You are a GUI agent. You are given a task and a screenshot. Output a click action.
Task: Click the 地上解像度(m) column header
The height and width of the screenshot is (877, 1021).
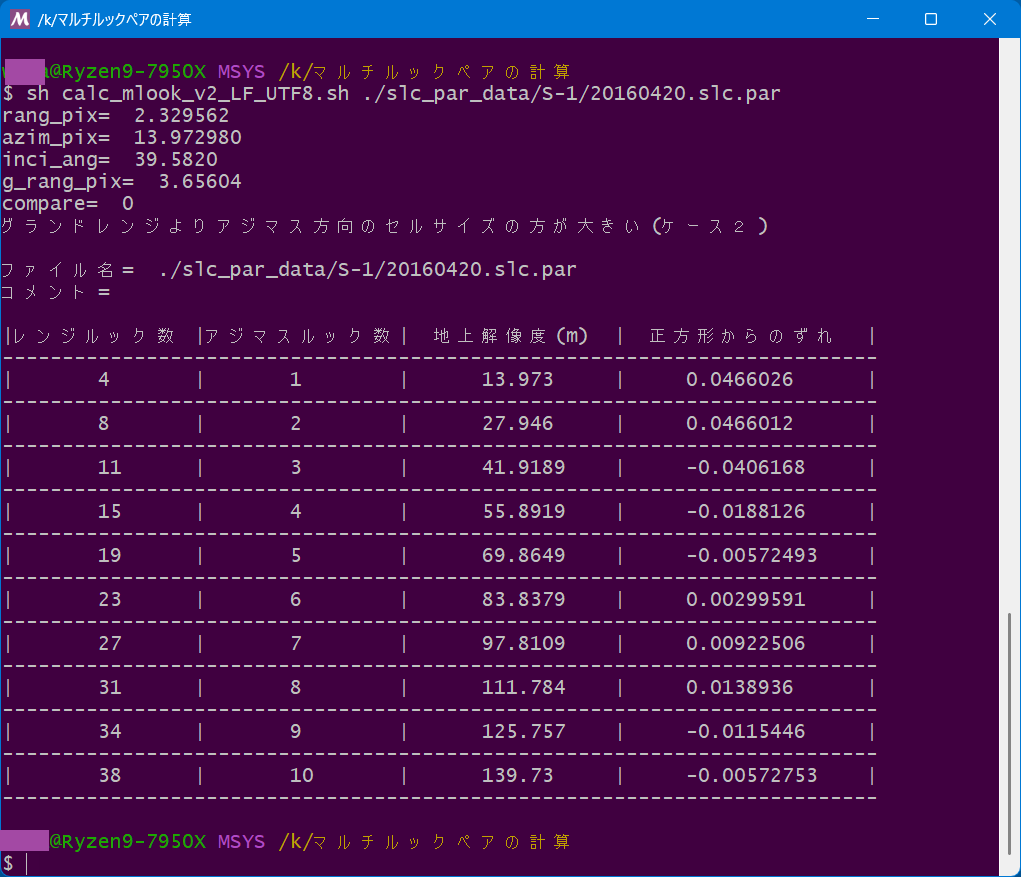(x=510, y=336)
